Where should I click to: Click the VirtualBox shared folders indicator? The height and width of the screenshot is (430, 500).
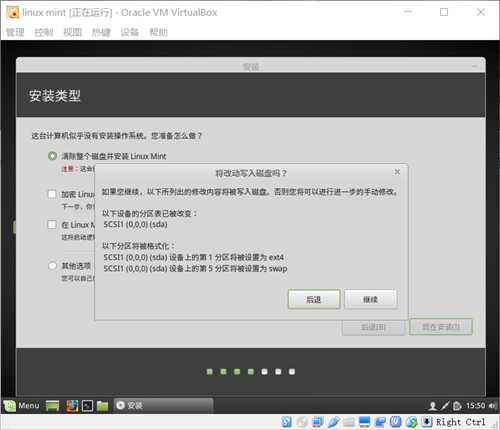pos(349,422)
